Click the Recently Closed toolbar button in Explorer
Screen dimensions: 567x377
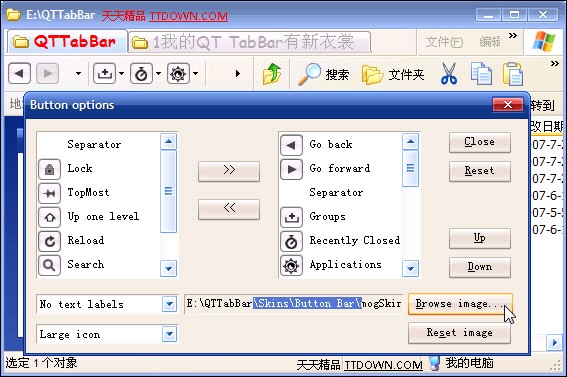[141, 73]
